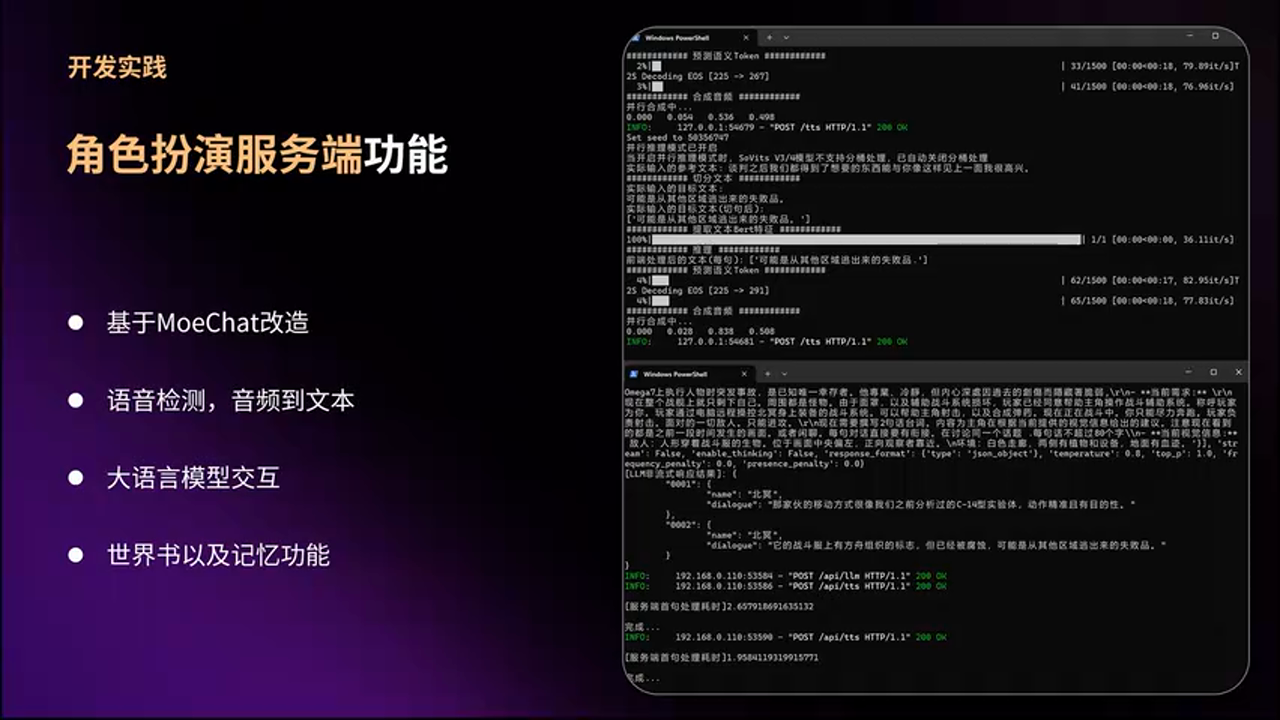Image resolution: width=1280 pixels, height=720 pixels.
Task: Click the PowerShell icon in the lower terminal tab
Action: tap(634, 373)
